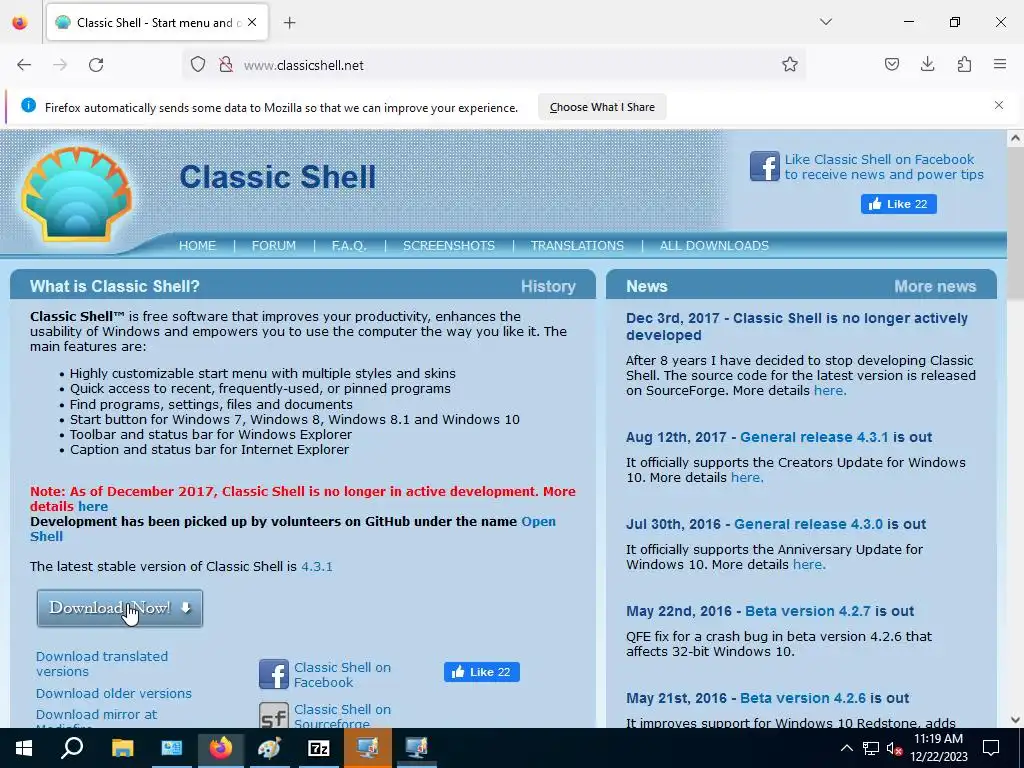This screenshot has height=768, width=1024.
Task: Show connection info via crossed padlock icon
Action: coord(226,65)
